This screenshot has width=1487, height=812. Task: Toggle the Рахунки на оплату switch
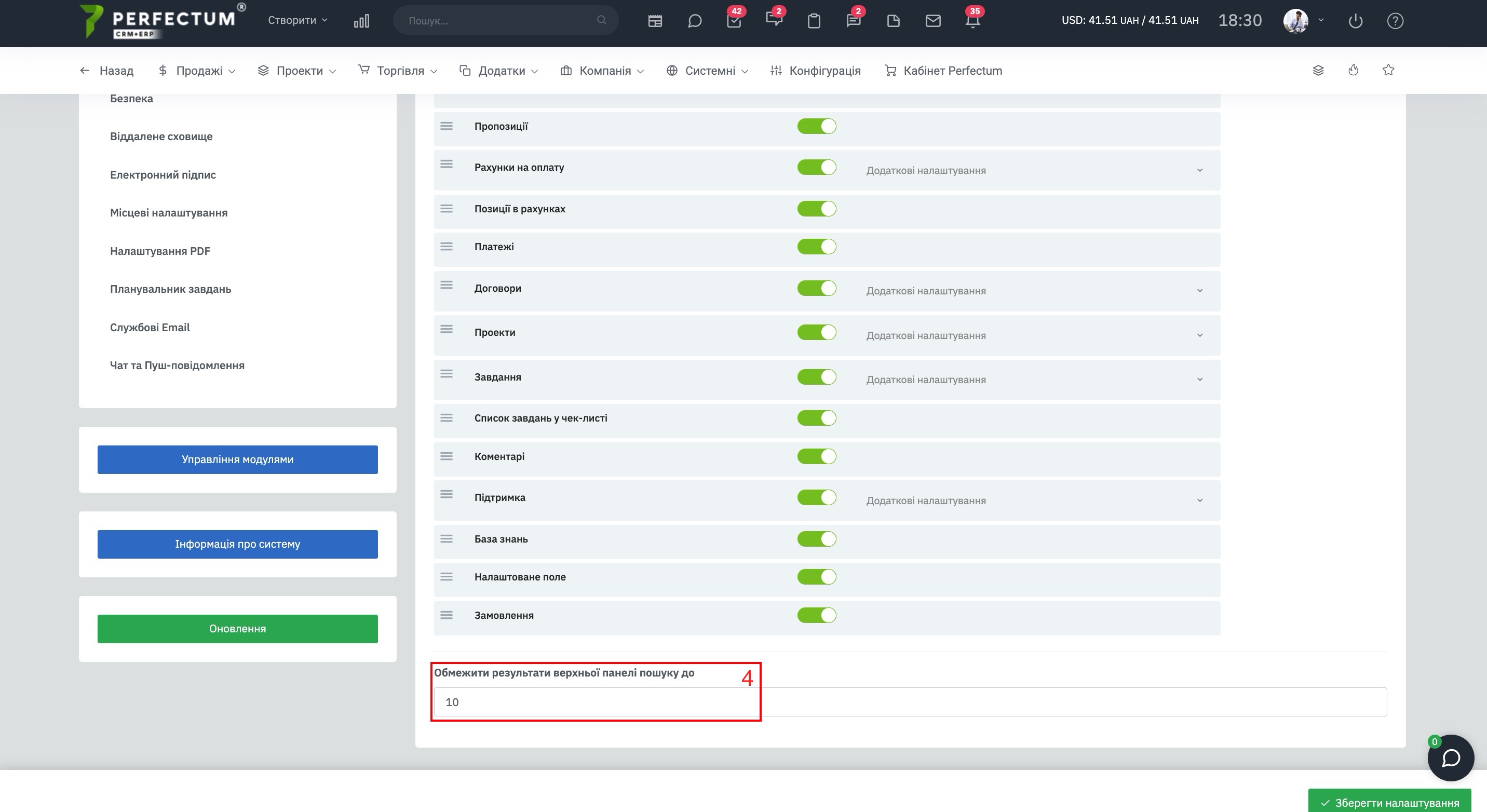click(x=816, y=167)
